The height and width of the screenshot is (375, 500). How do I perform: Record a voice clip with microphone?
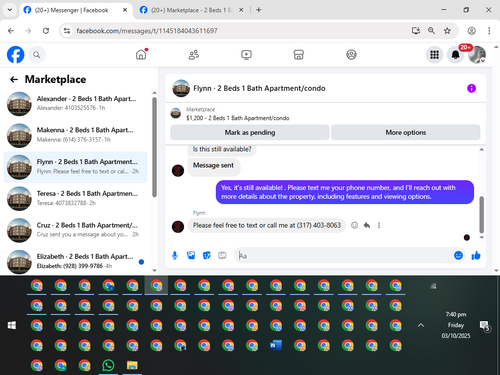(175, 256)
